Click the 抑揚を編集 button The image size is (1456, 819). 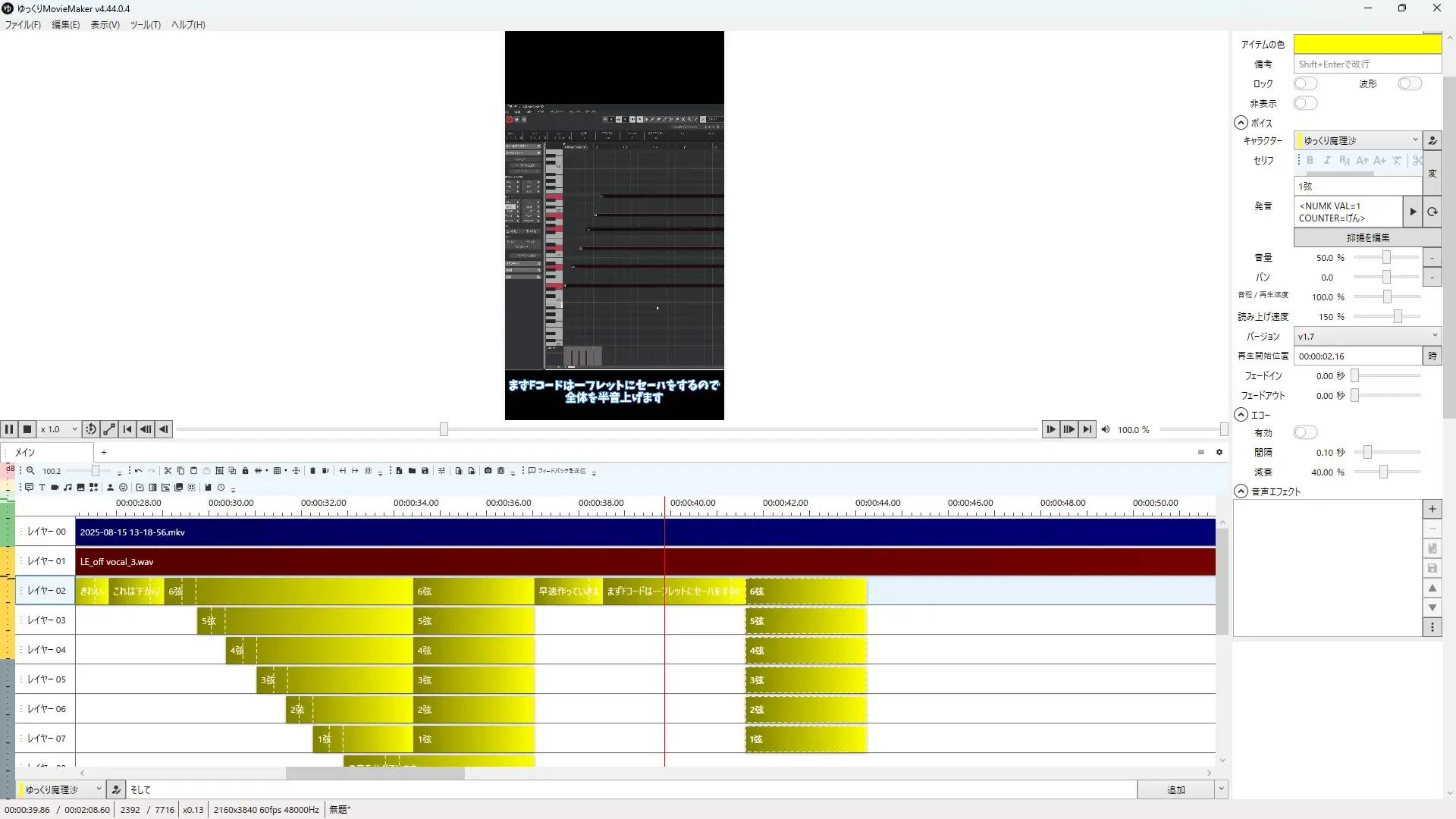click(x=1367, y=237)
